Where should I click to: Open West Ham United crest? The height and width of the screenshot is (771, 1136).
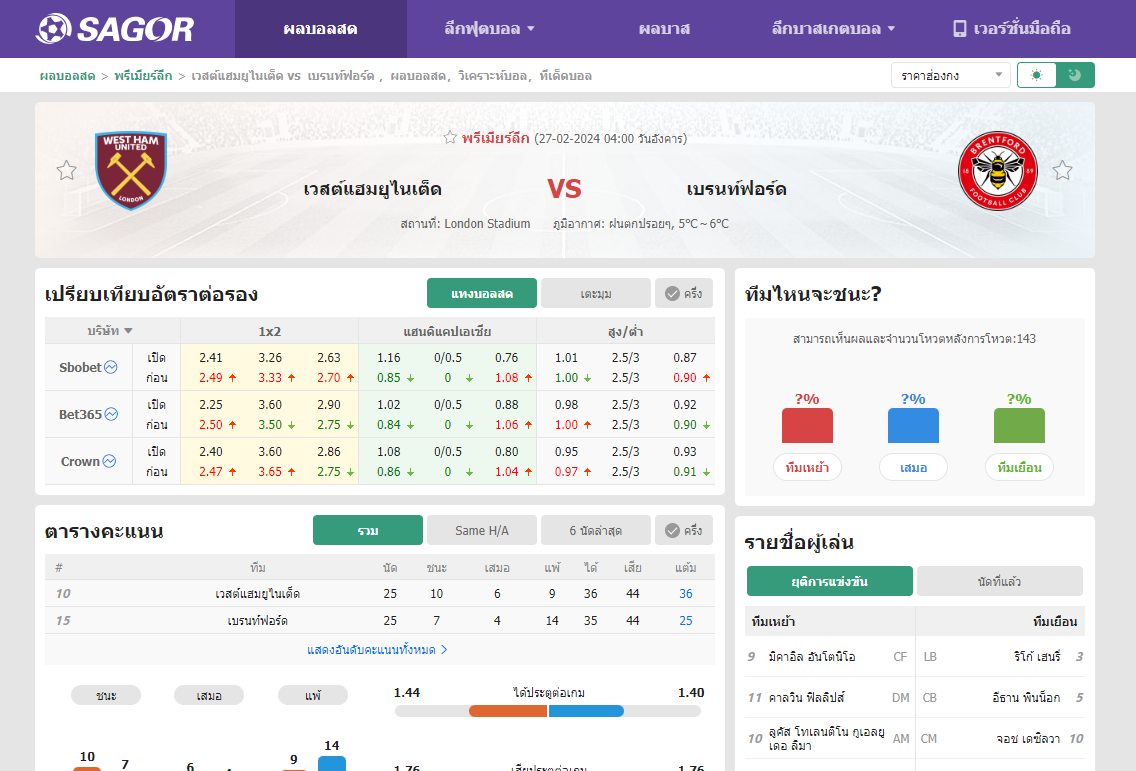click(x=131, y=171)
